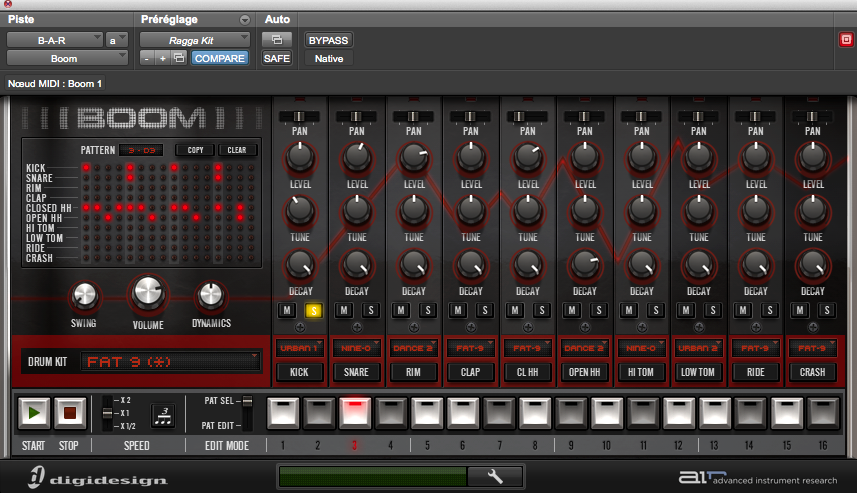The image size is (857, 493).
Task: Disable solo on the Kick channel
Action: (314, 310)
